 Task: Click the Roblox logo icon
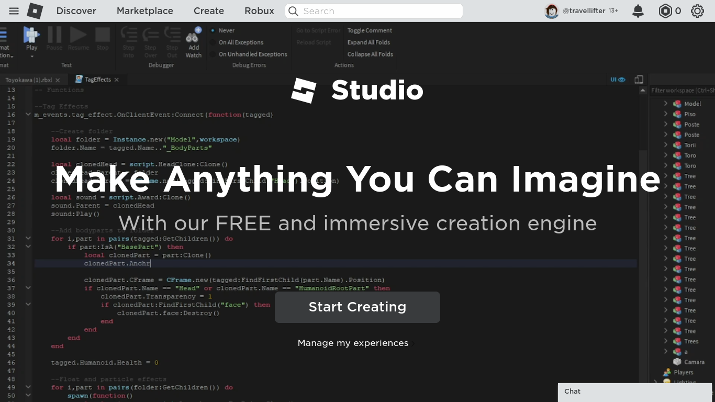pos(35,10)
